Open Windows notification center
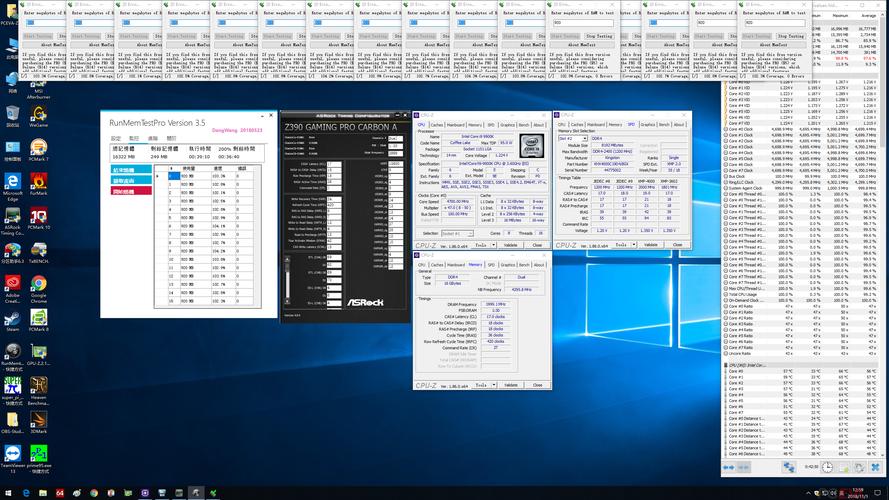 [877, 493]
